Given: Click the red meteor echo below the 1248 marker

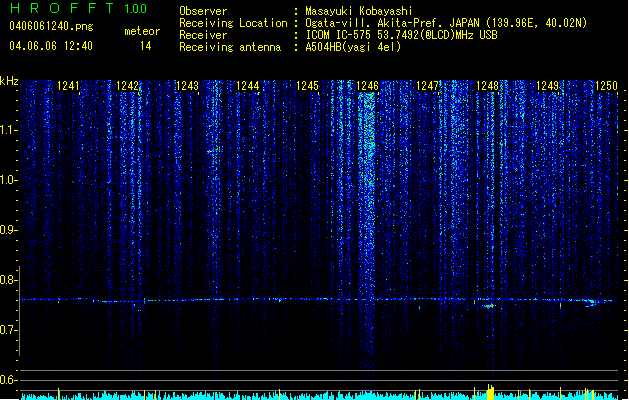Looking at the screenshot, I should [489, 307].
